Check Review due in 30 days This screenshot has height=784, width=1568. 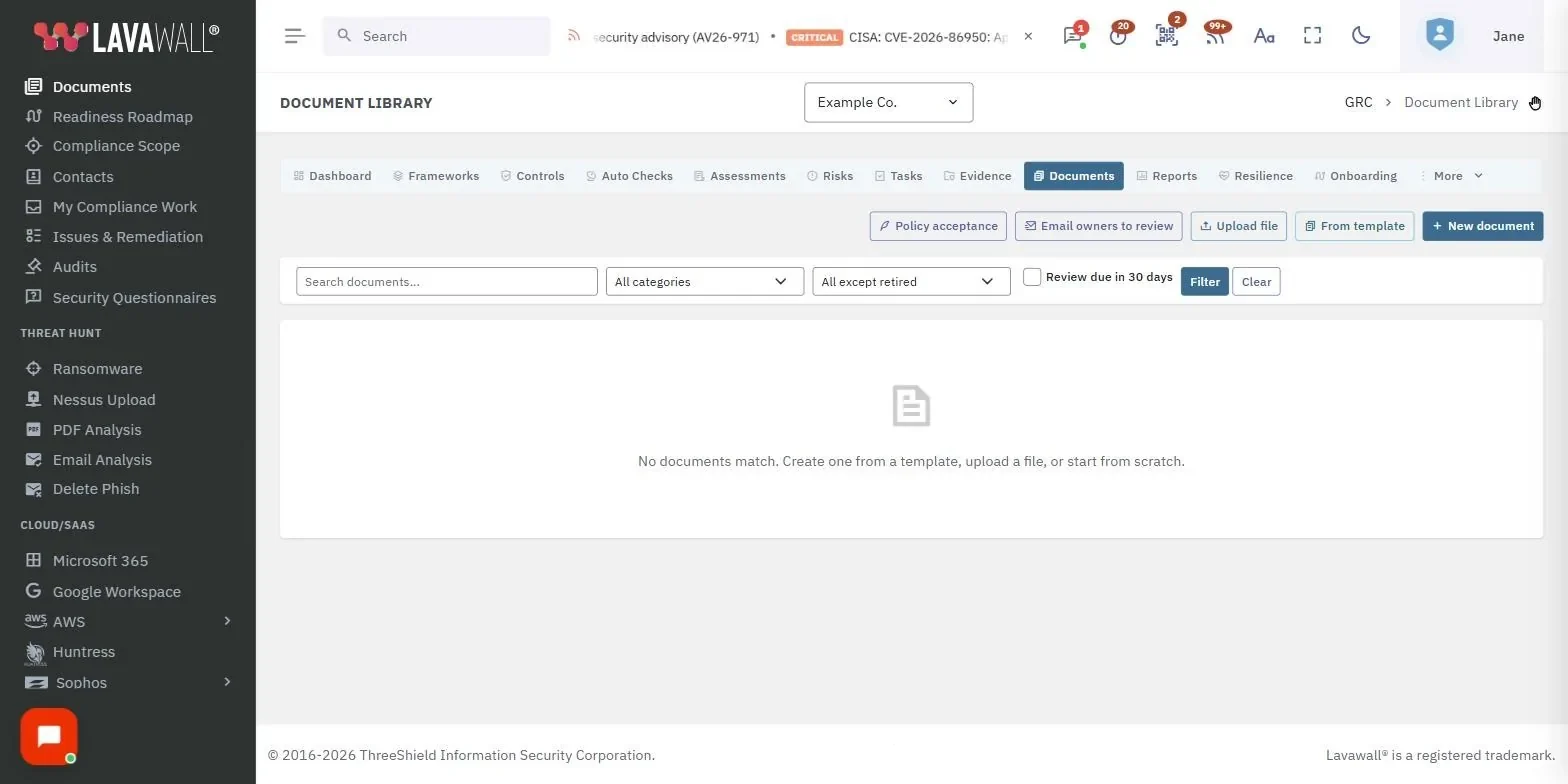tap(1032, 277)
